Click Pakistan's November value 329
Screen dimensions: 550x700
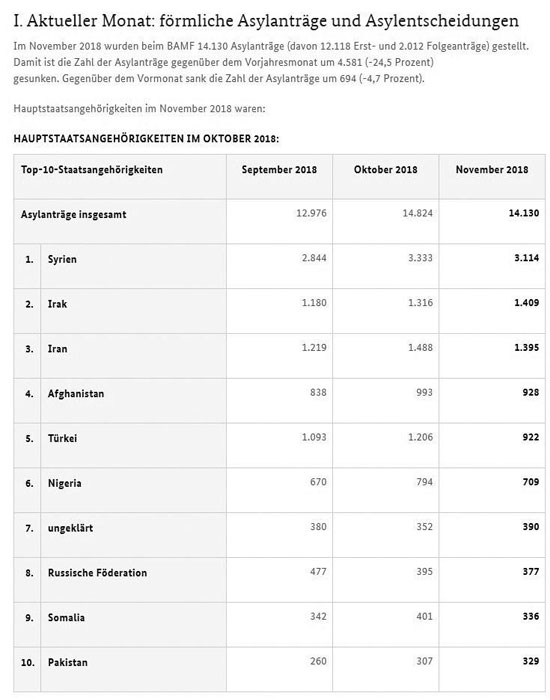point(531,661)
